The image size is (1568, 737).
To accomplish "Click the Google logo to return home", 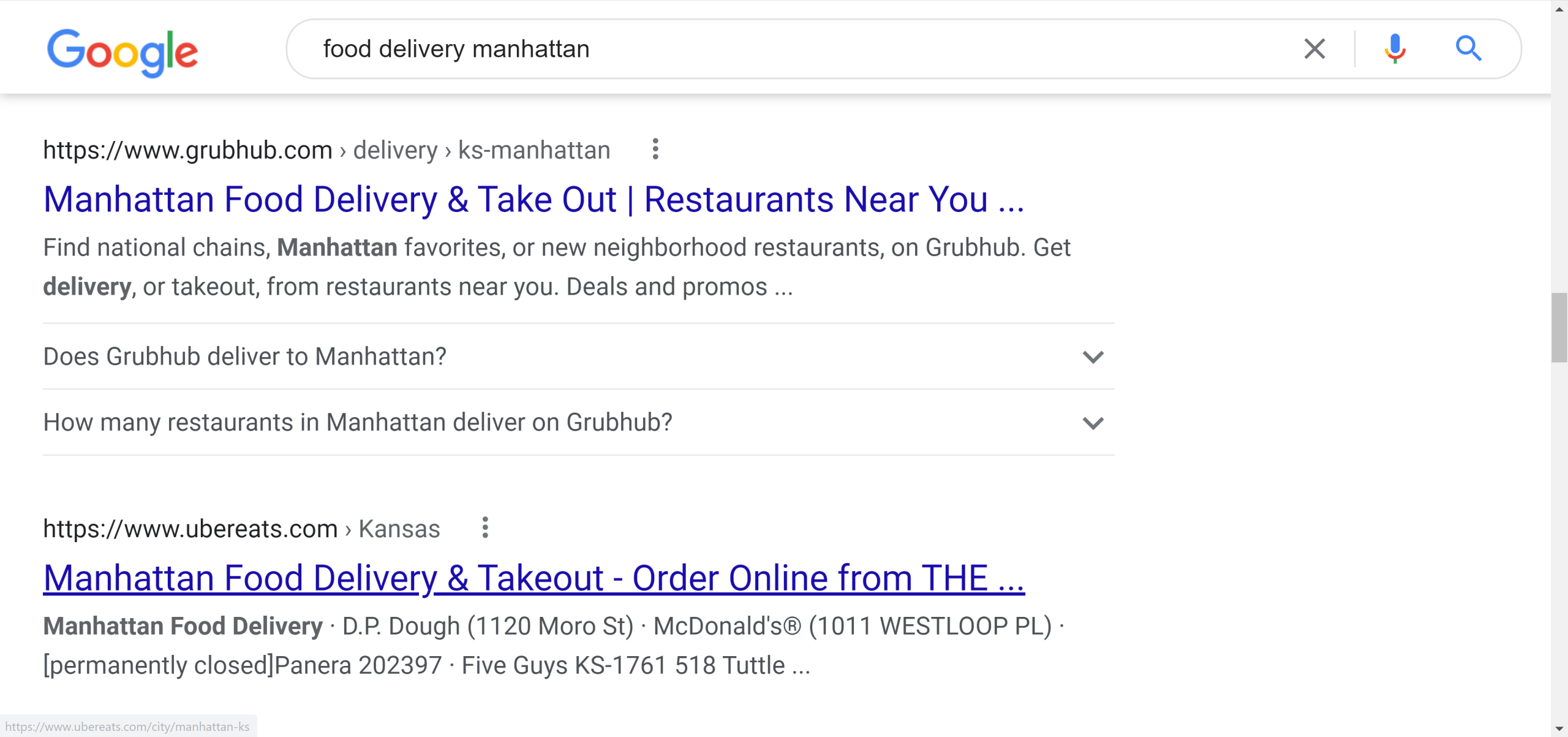I will pos(123,52).
